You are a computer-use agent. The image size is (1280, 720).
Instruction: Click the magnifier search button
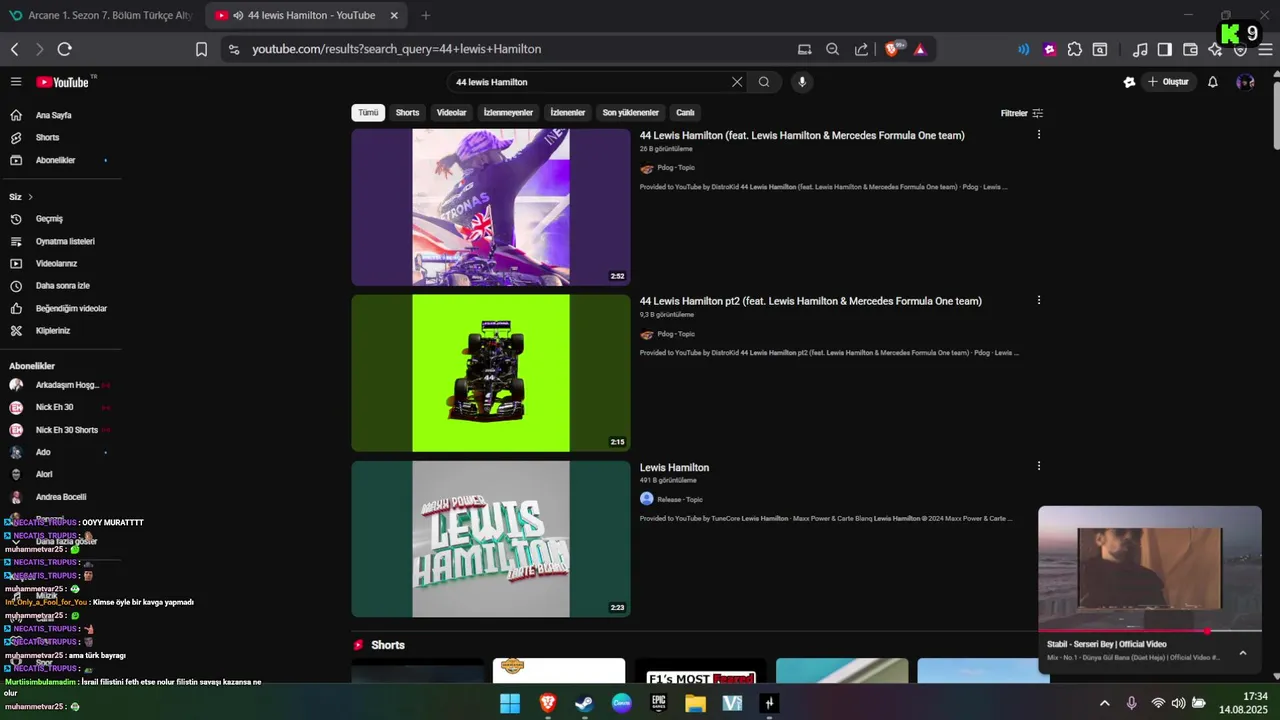tap(764, 82)
